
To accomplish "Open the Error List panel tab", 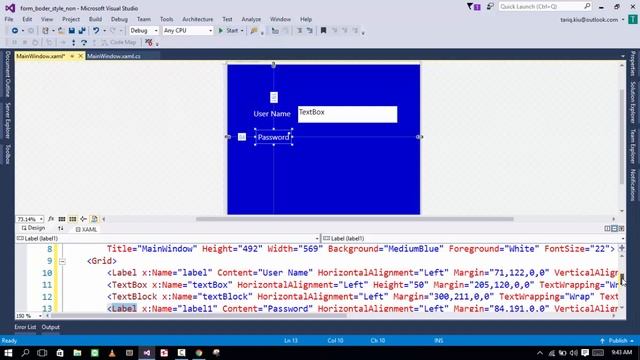I will 25,327.
